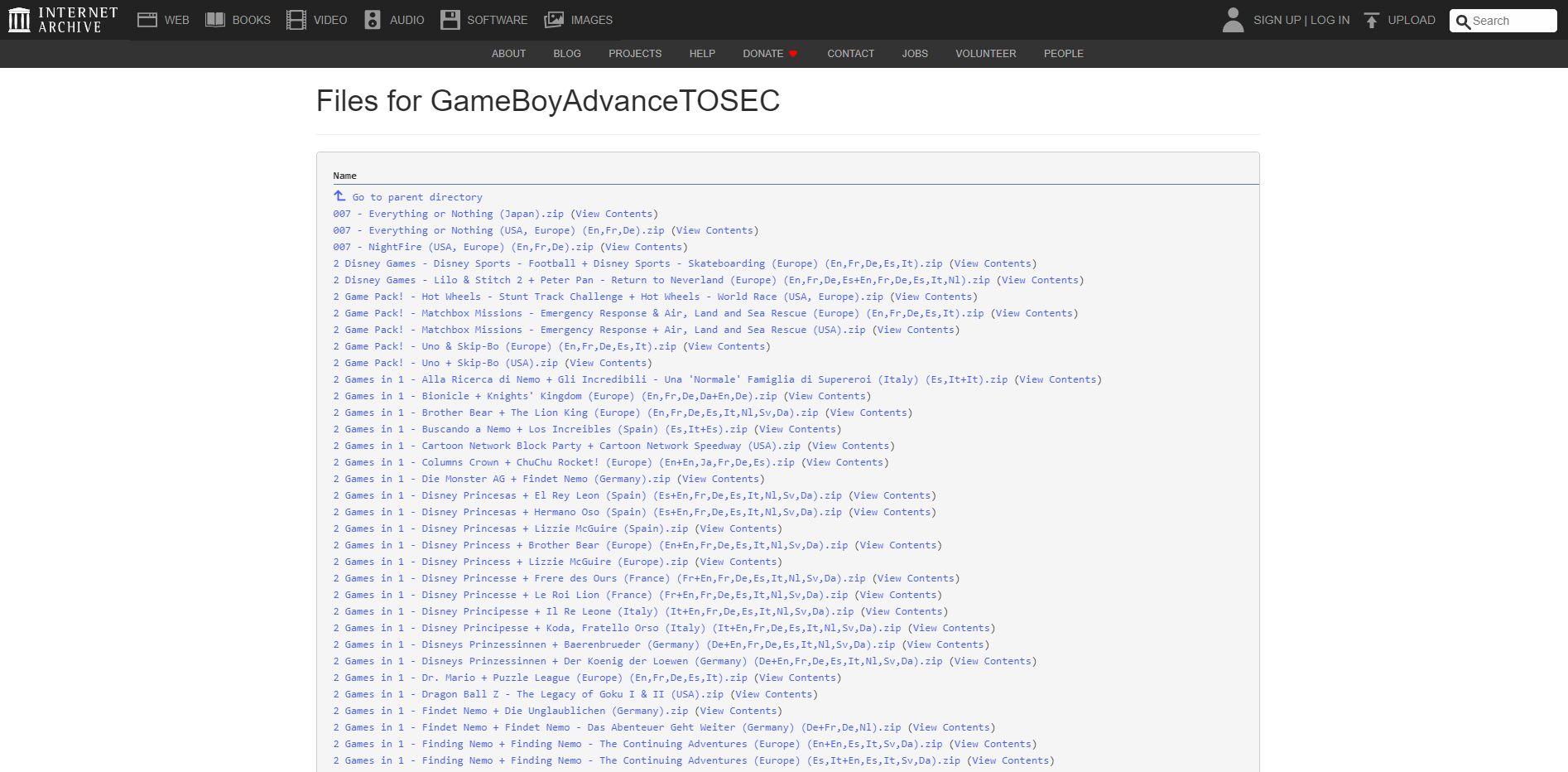Screen dimensions: 1568x772
Task: Open the PROJECTS menu item
Action: [635, 53]
